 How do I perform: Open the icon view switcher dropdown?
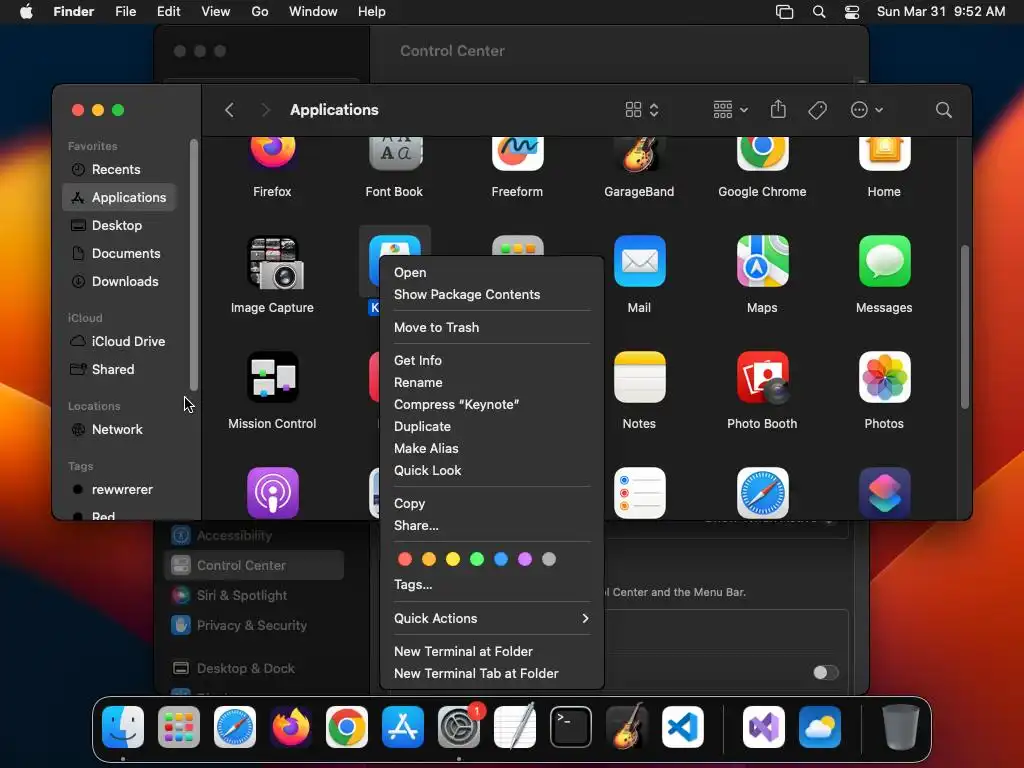[x=642, y=110]
